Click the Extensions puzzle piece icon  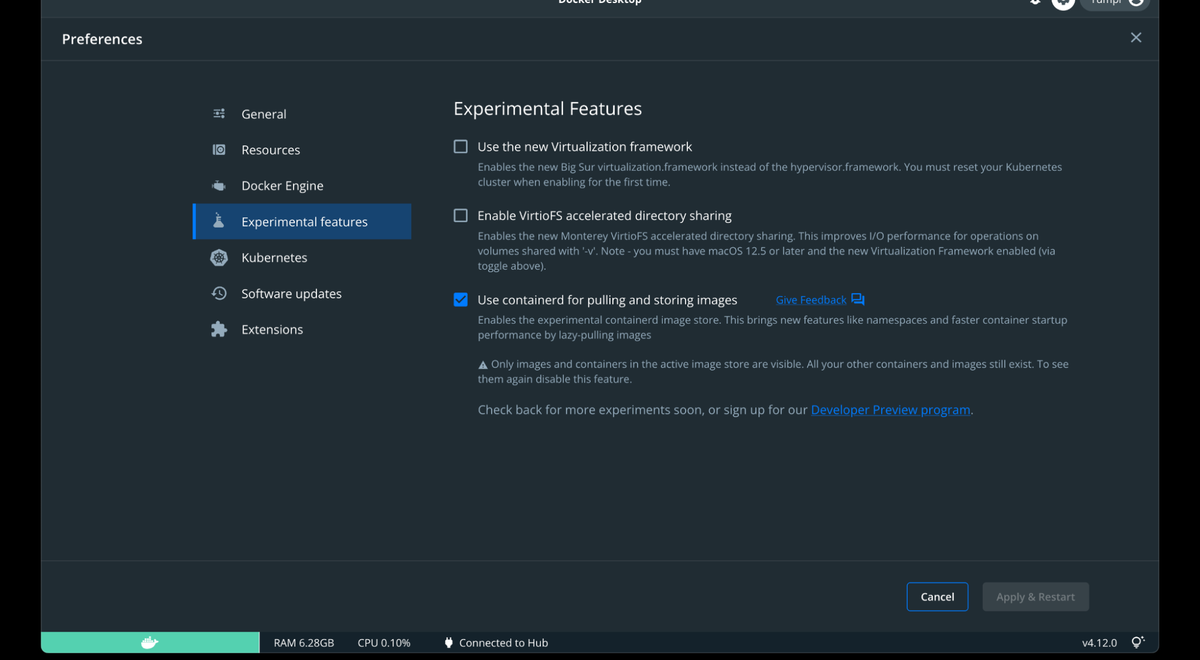coord(219,329)
